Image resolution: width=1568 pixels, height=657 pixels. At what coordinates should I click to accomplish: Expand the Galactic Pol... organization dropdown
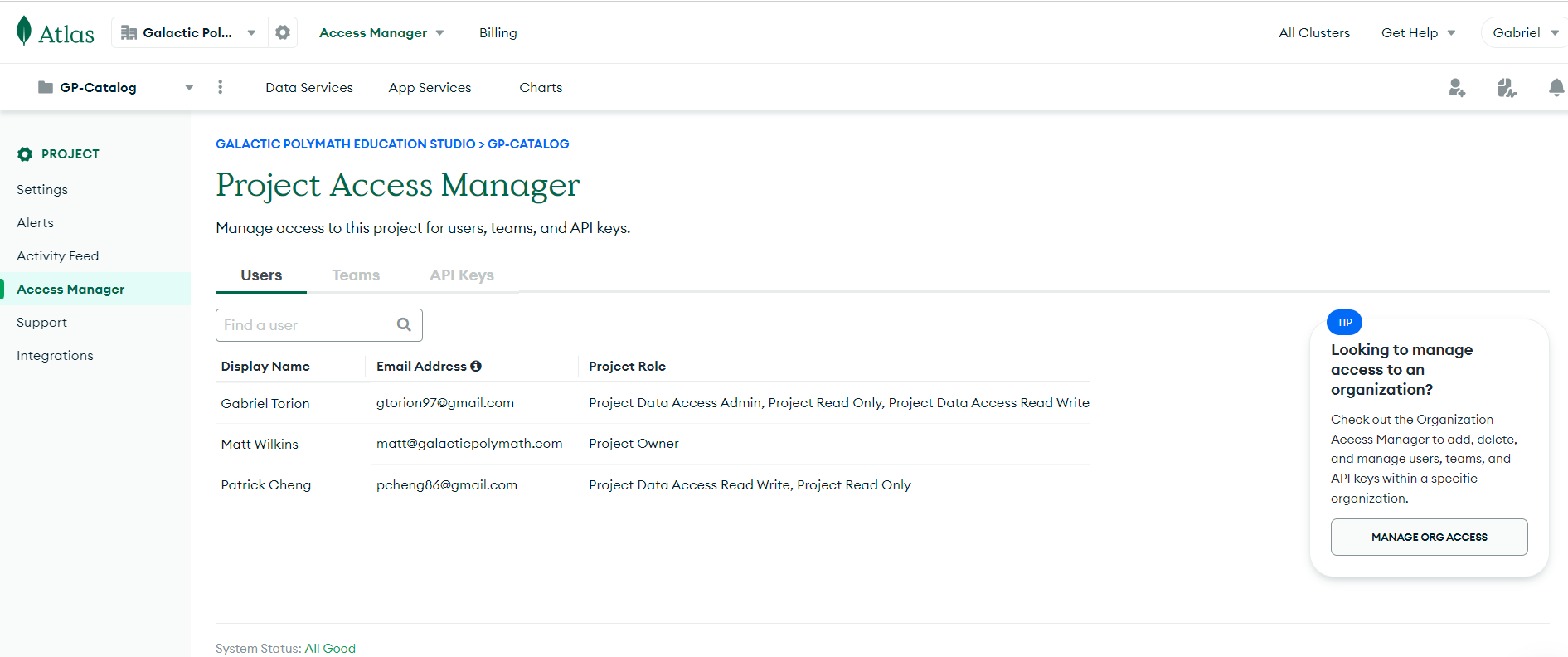point(251,33)
